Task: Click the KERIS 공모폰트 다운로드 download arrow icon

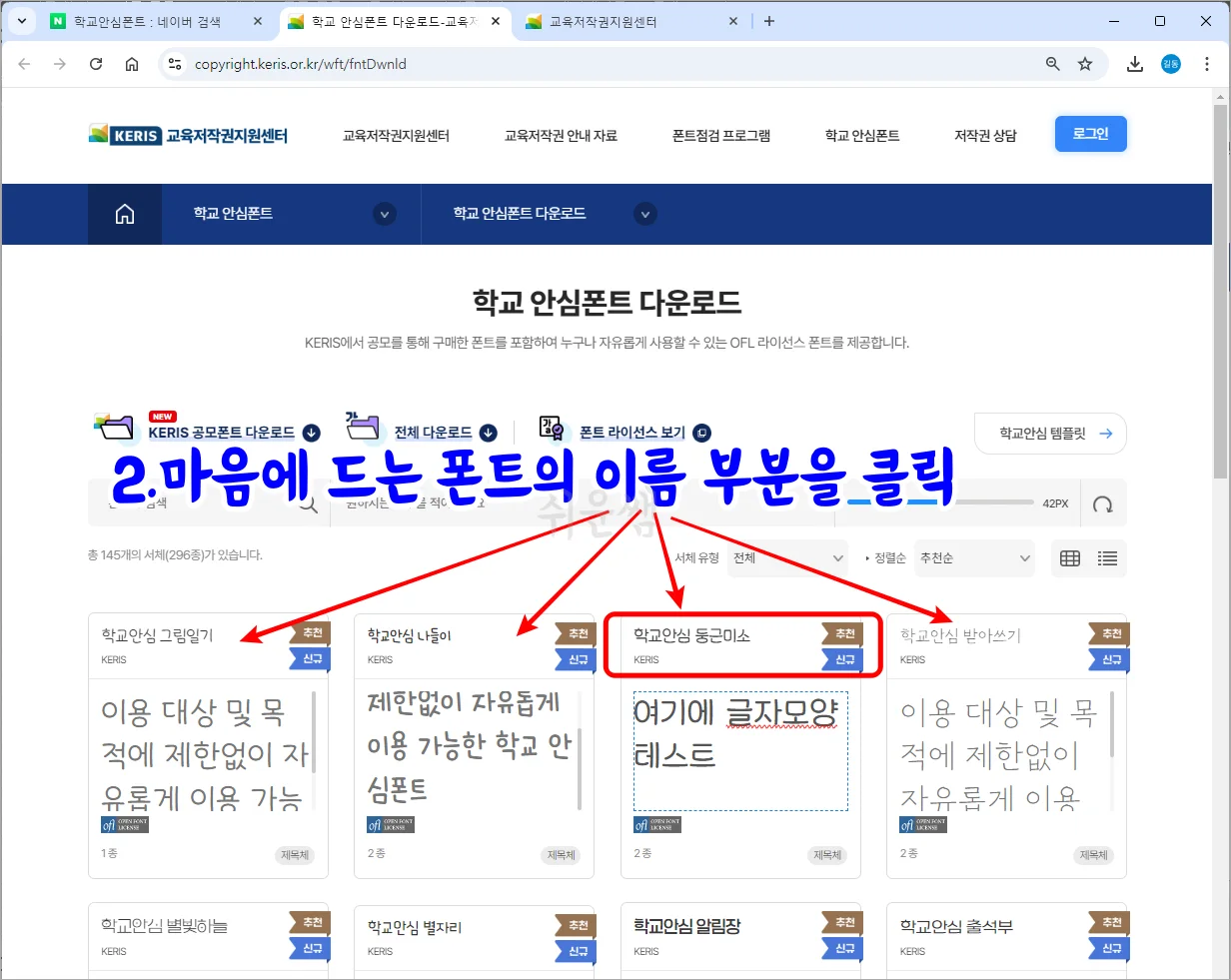Action: point(310,433)
